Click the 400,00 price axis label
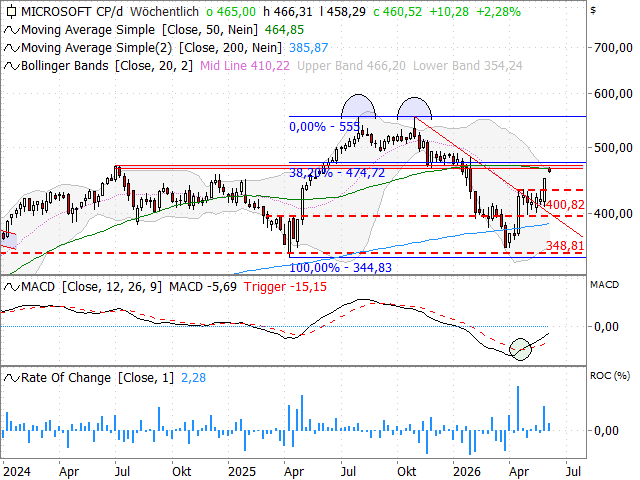The image size is (640, 480). [613, 213]
